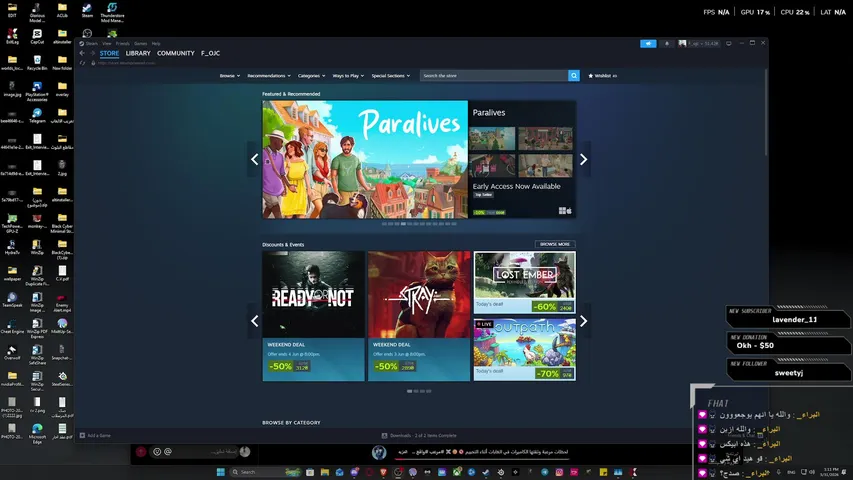This screenshot has width=853, height=480.
Task: Go forward with the Steam forward arrow
Action: [92, 53]
